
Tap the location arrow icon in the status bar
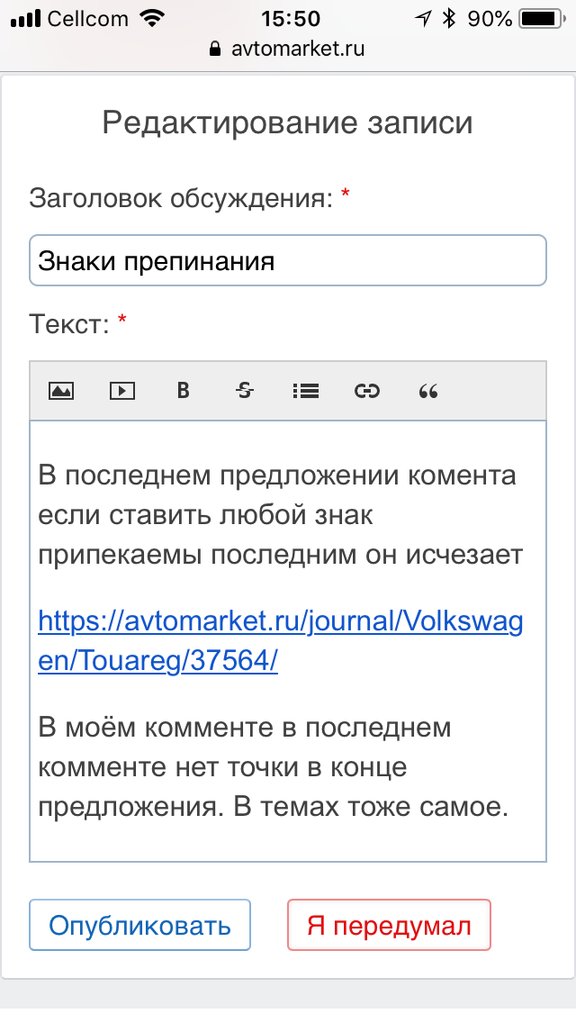(423, 19)
